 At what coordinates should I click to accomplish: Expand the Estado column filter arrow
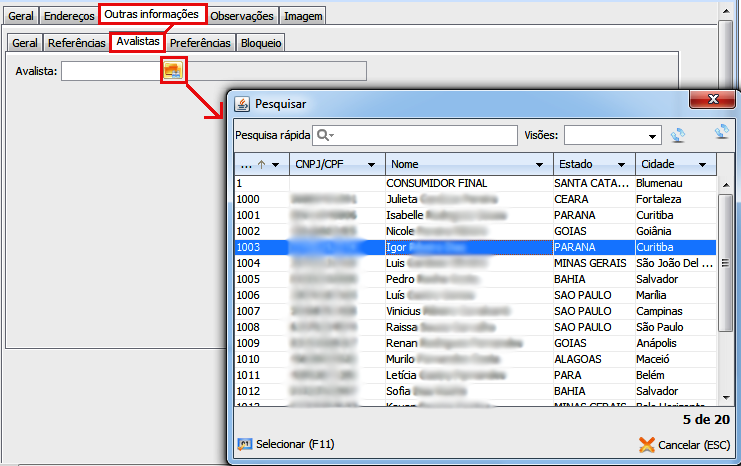pyautogui.click(x=621, y=164)
